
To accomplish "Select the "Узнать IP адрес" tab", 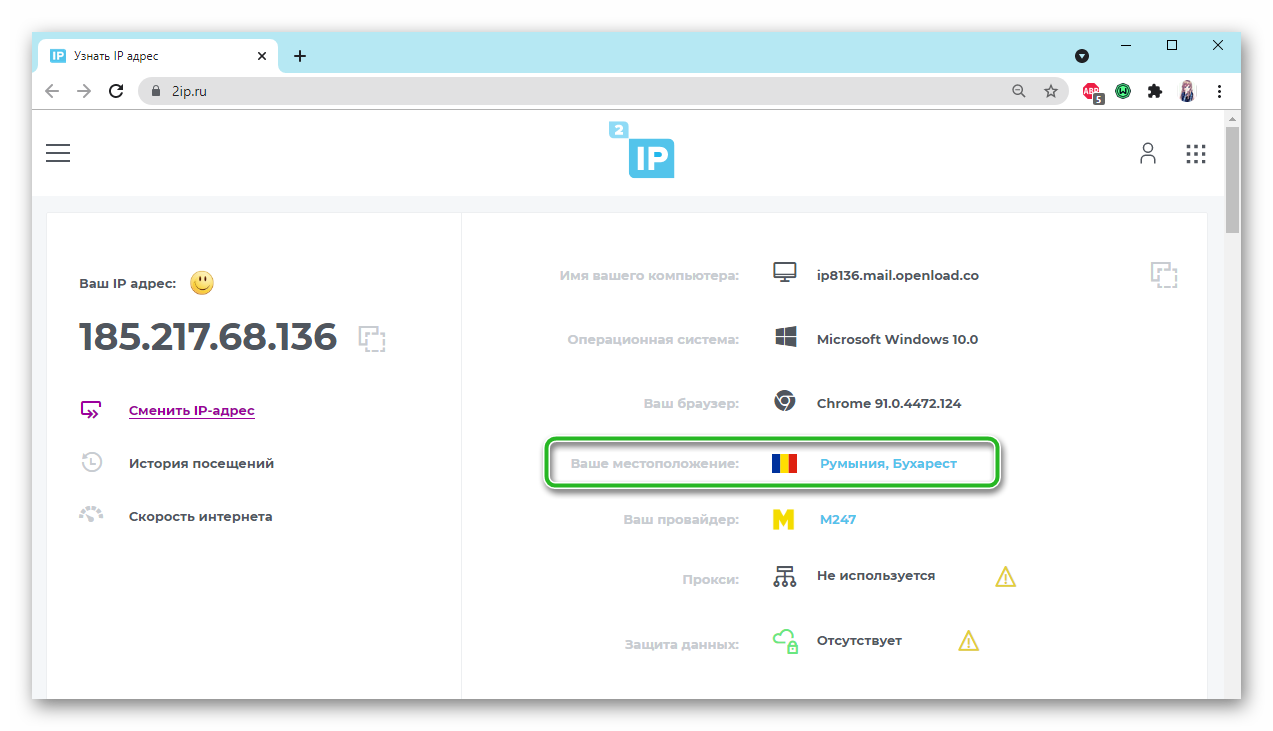I will tap(150, 56).
